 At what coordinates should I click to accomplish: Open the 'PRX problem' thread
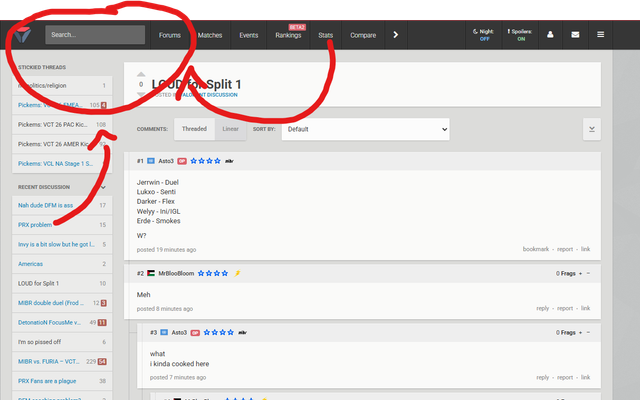[62, 225]
